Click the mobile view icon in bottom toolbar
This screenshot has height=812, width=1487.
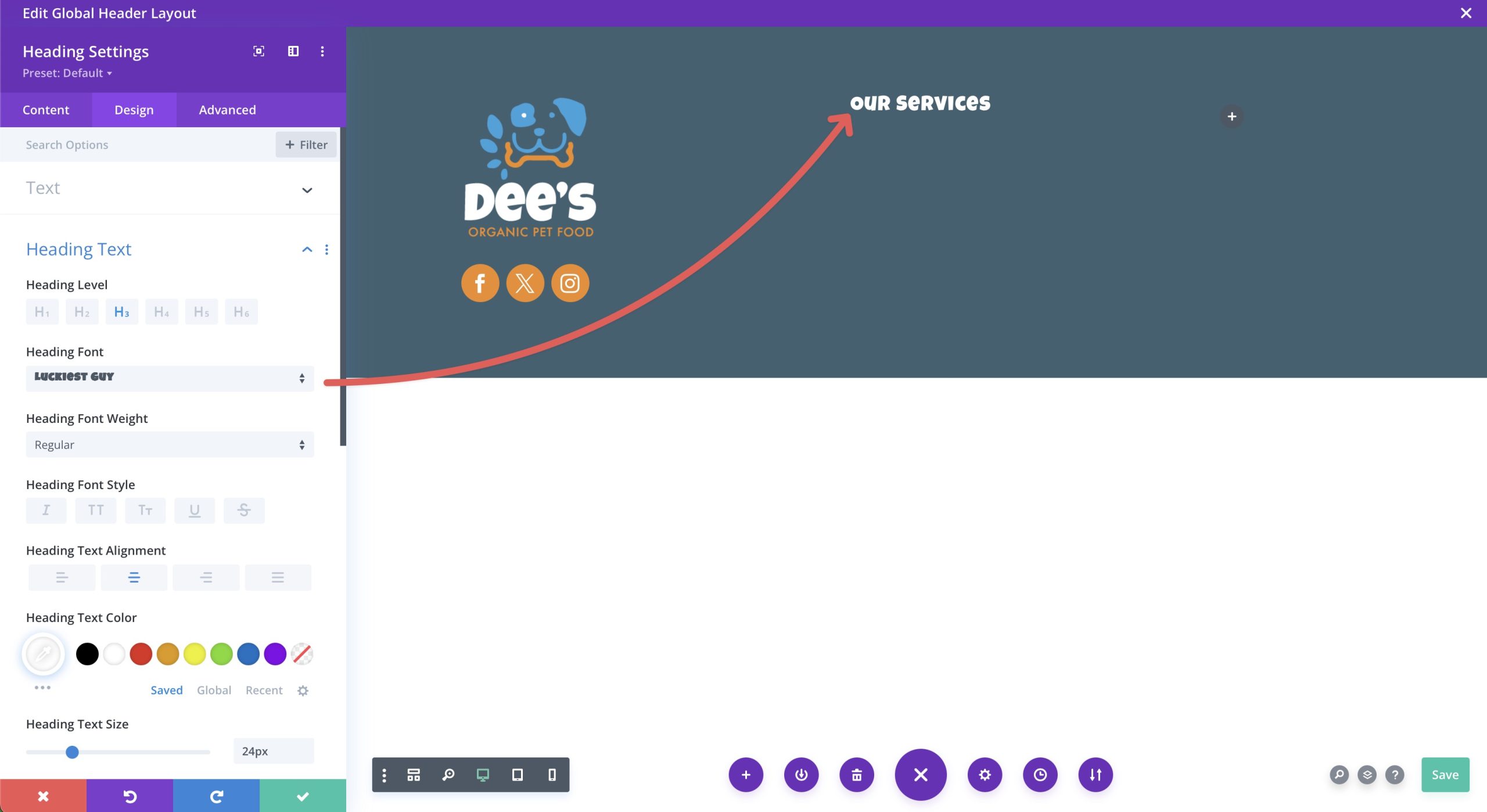tap(551, 774)
